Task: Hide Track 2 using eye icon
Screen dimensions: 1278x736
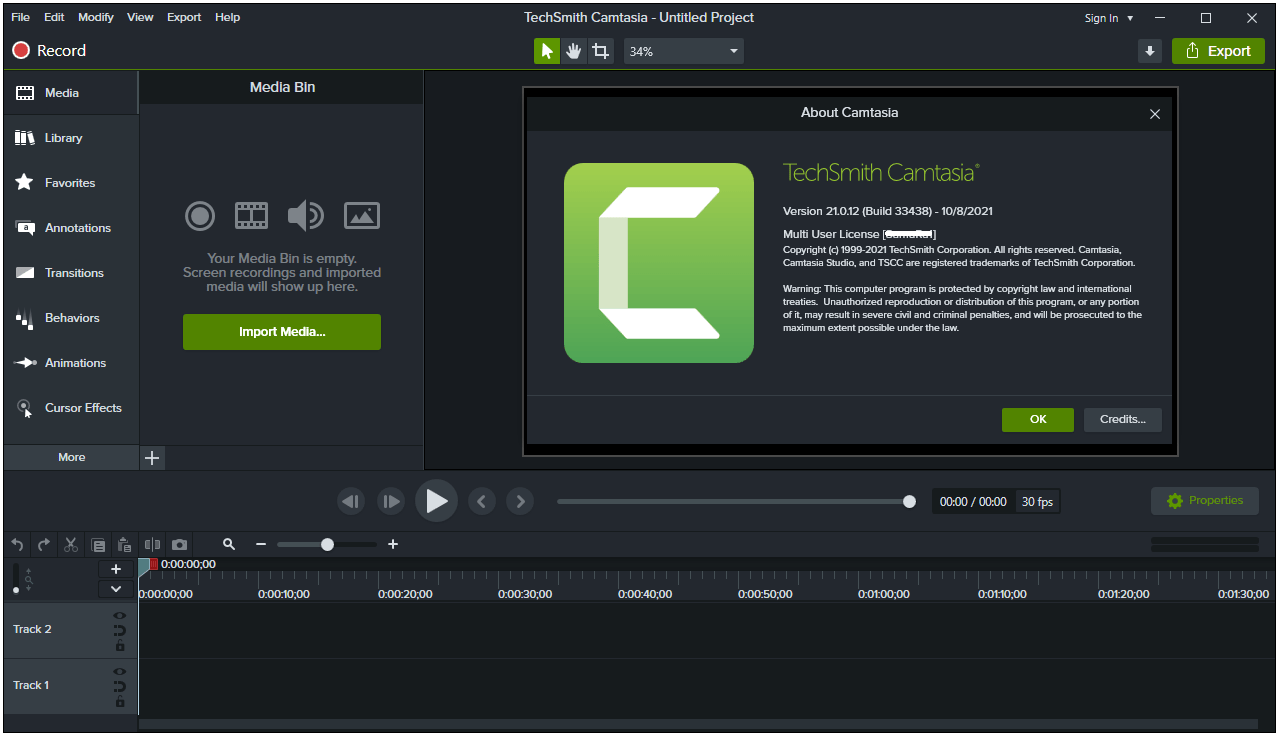Action: coord(120,615)
